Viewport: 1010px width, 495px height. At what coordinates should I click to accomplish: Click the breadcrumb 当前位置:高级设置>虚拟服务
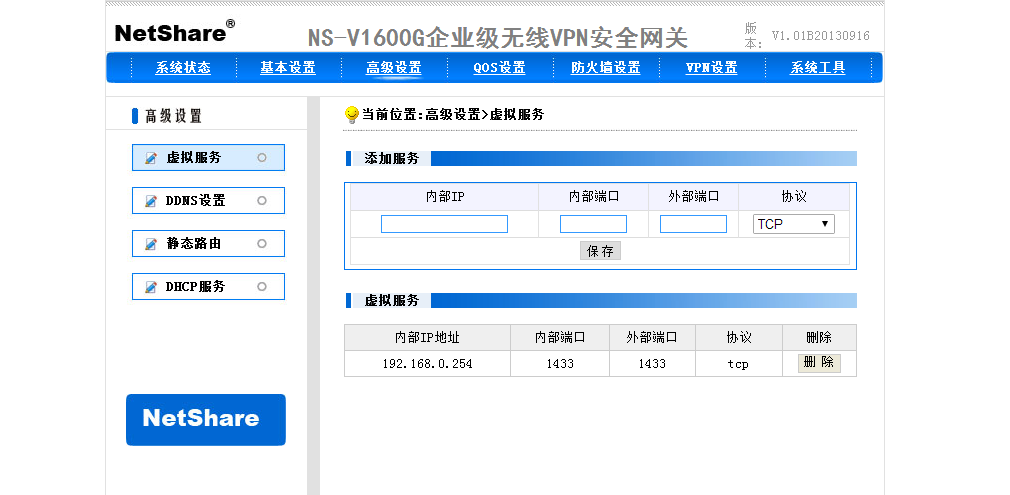tap(453, 115)
